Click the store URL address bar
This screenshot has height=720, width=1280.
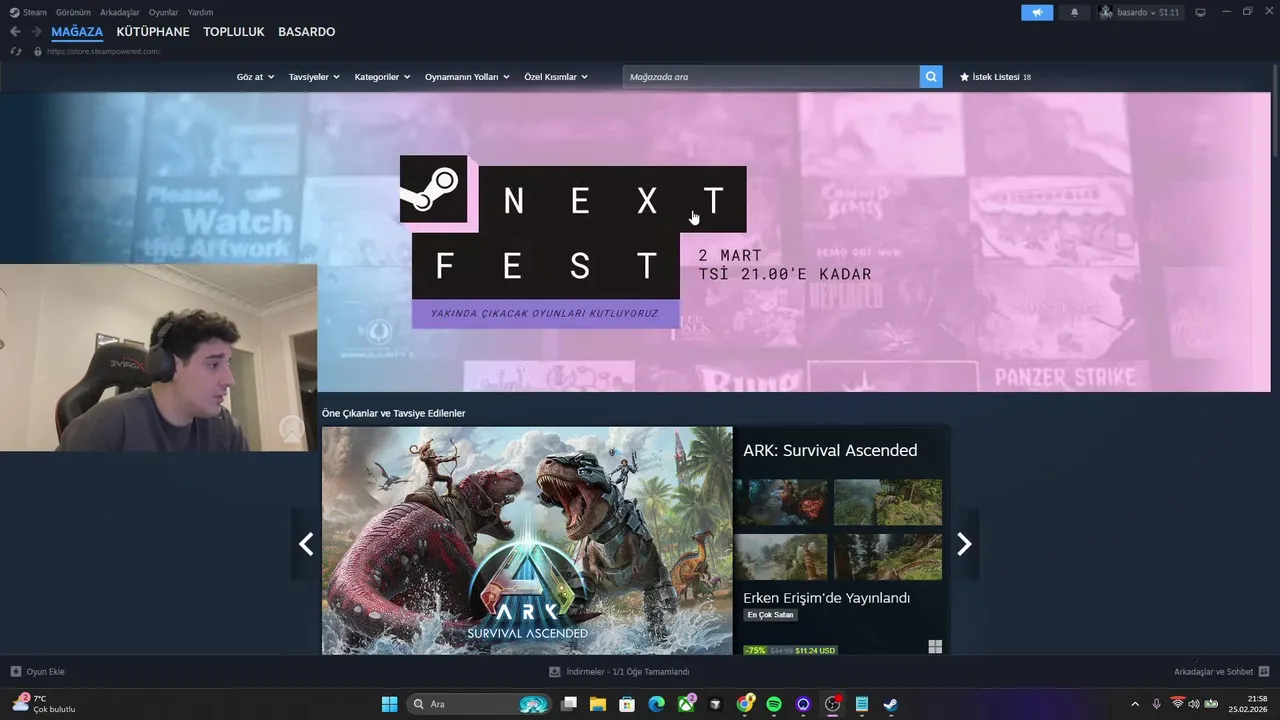coord(103,51)
